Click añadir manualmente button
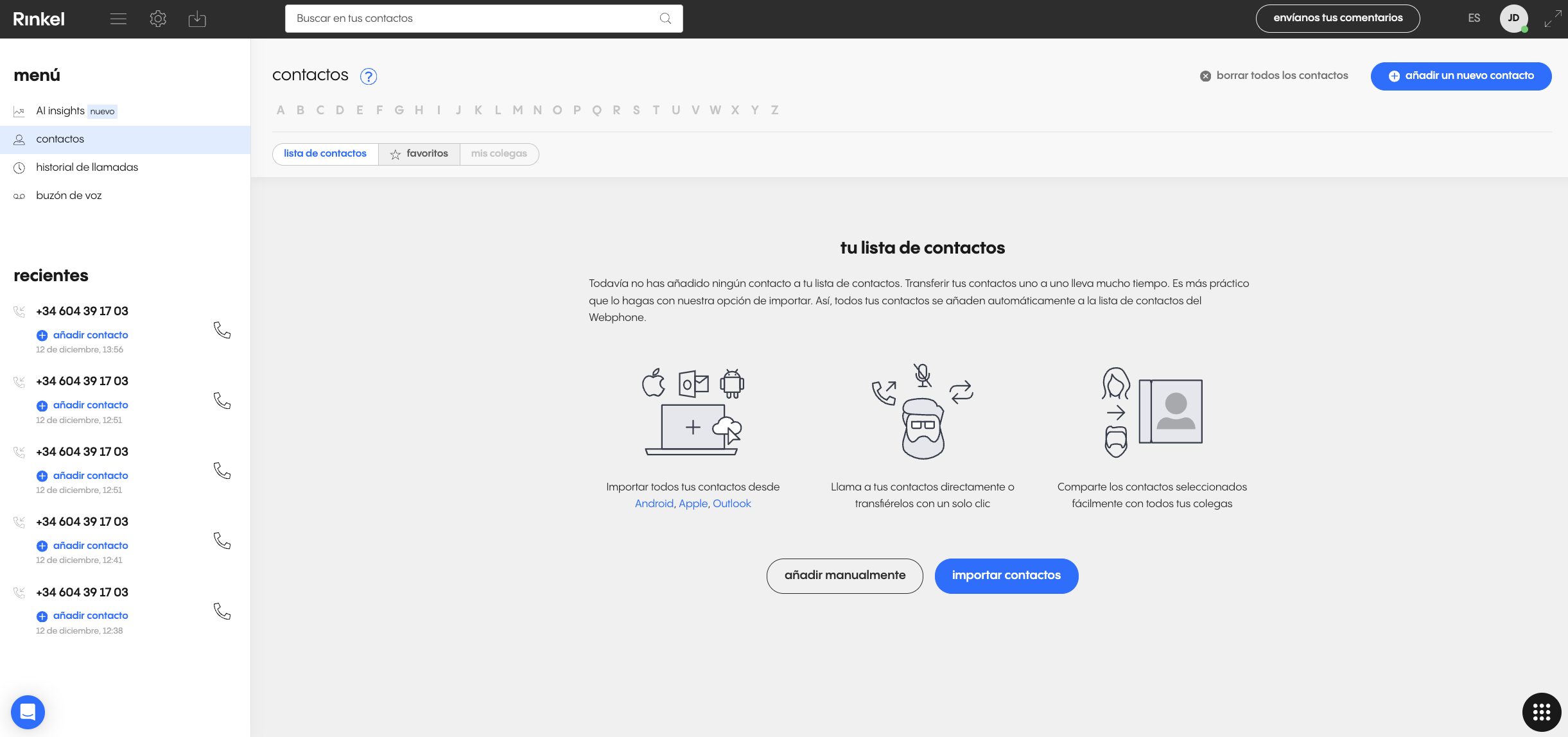 pyautogui.click(x=844, y=576)
